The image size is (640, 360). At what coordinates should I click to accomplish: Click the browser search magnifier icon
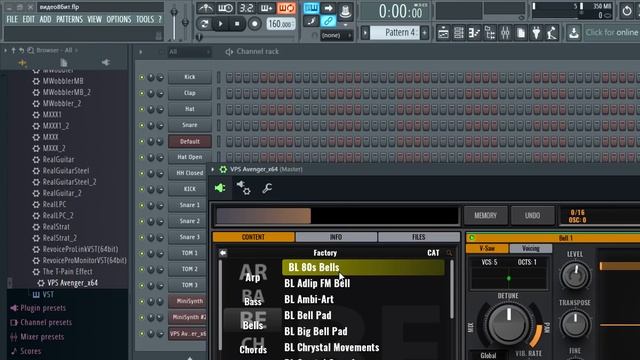[x=31, y=50]
